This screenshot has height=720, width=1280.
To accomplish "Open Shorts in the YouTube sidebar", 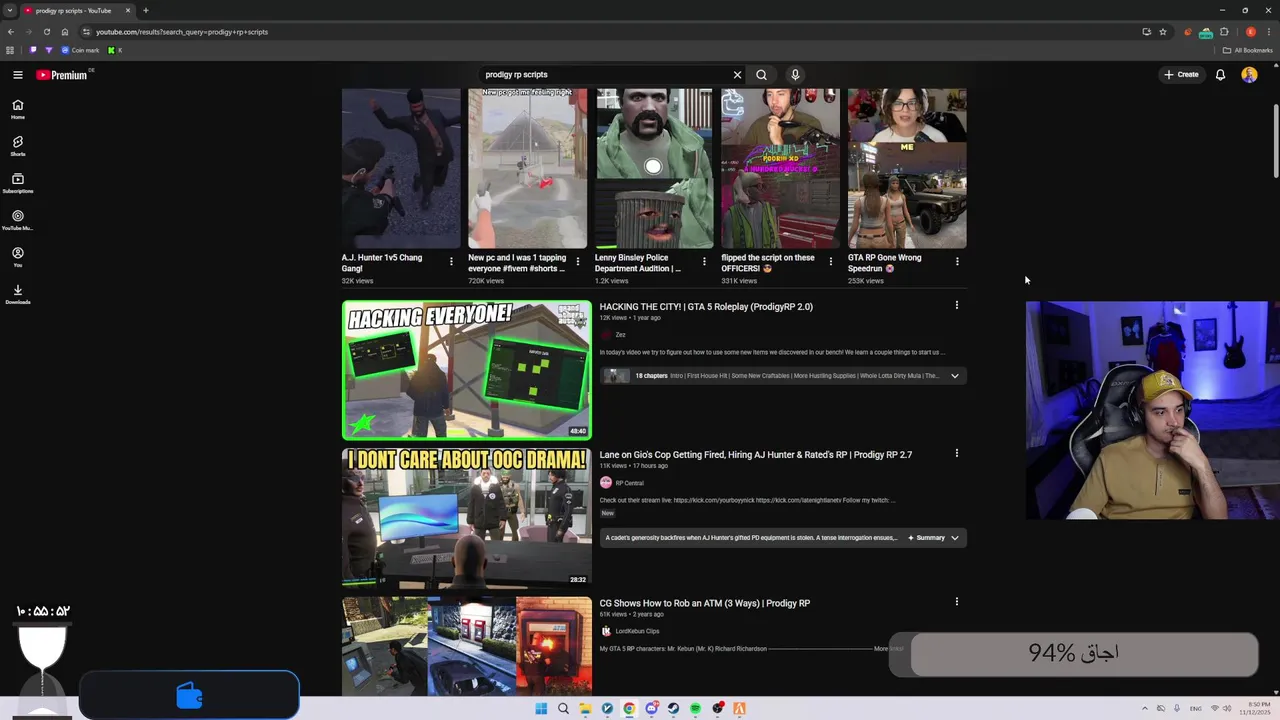I will (18, 146).
